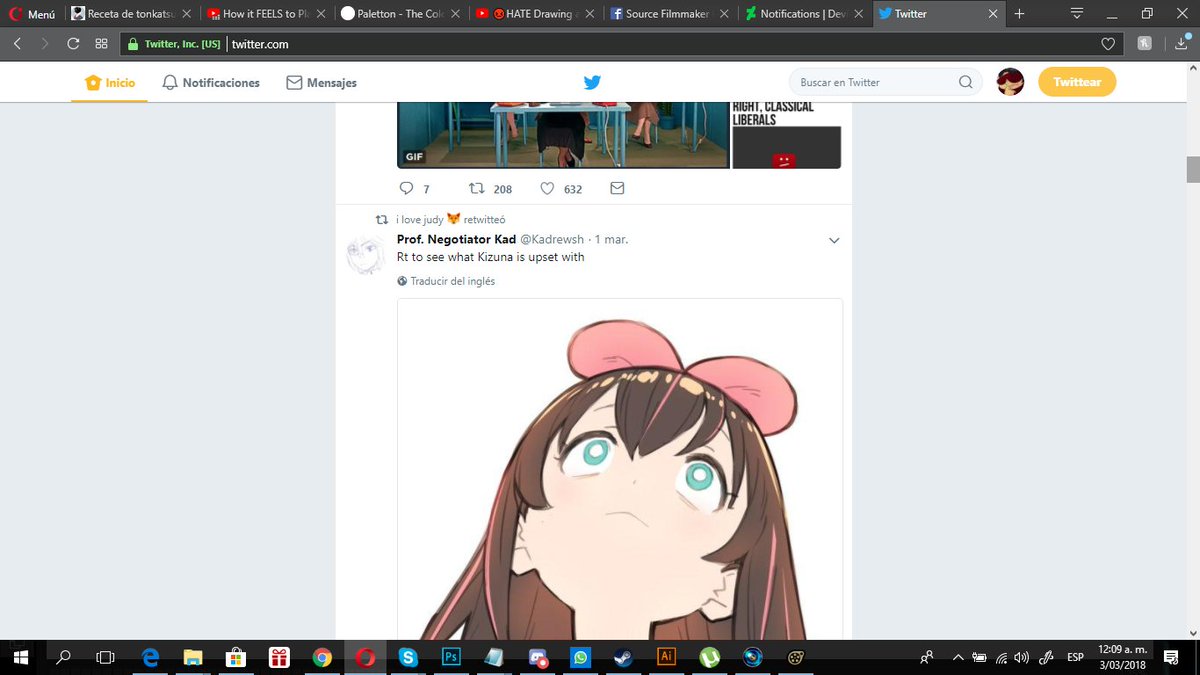Viewport: 1200px width, 675px height.
Task: Open Task View
Action: pyautogui.click(x=105, y=657)
